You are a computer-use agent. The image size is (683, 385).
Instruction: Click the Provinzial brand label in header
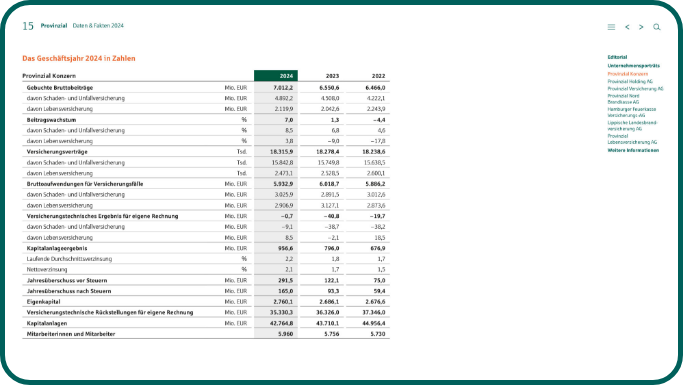click(x=54, y=26)
